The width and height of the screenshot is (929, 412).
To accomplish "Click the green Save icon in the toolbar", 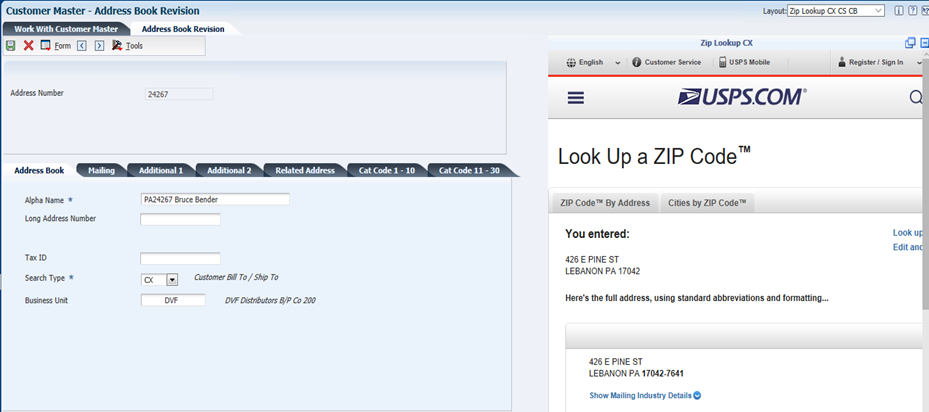I will [11, 46].
